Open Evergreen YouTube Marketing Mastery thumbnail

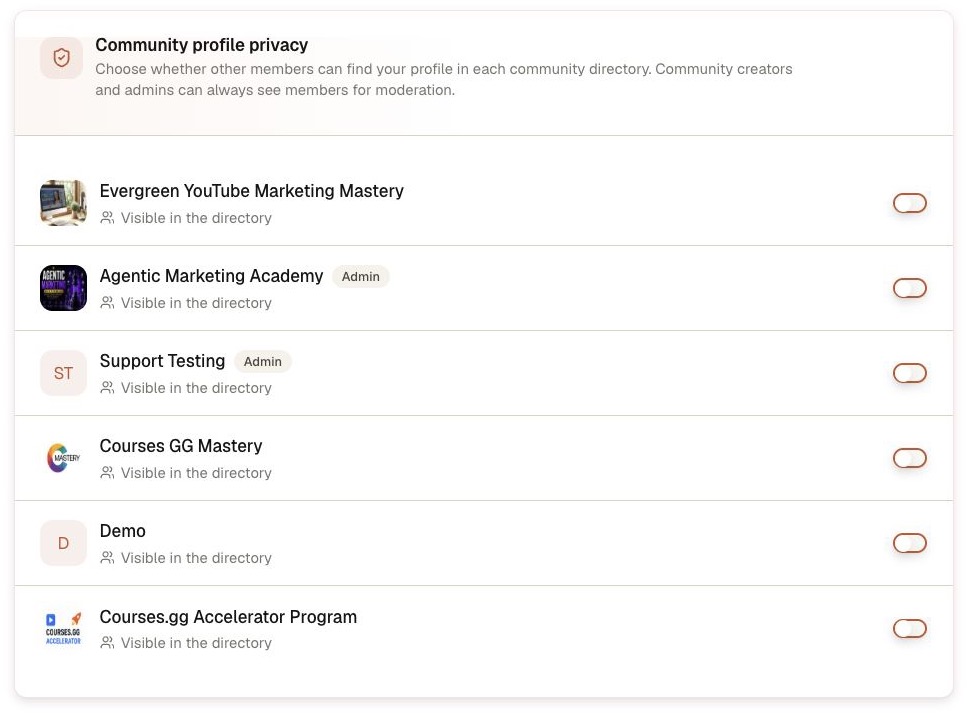[63, 203]
